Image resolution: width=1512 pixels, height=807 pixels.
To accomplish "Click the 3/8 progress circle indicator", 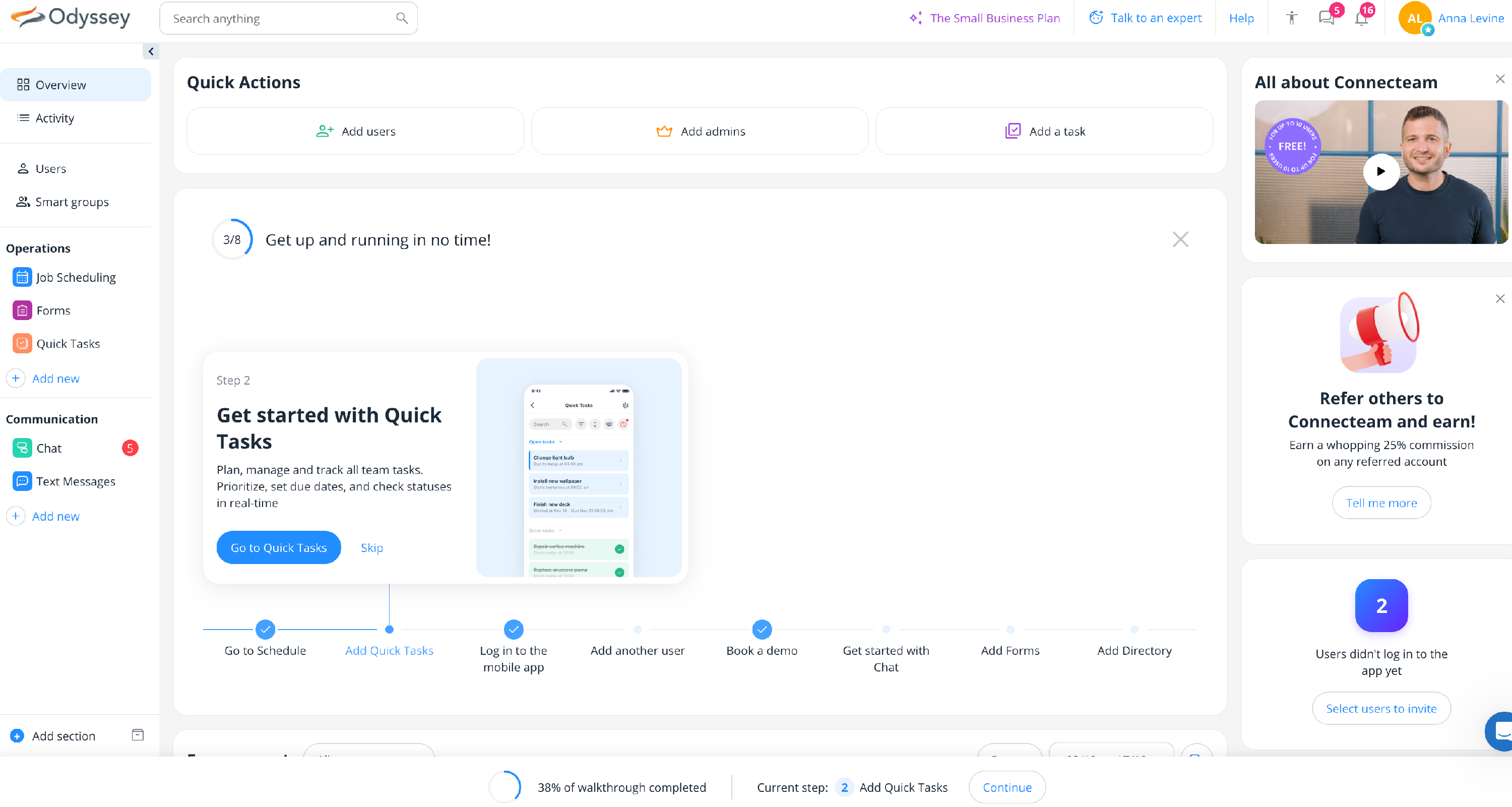I will pyautogui.click(x=232, y=239).
